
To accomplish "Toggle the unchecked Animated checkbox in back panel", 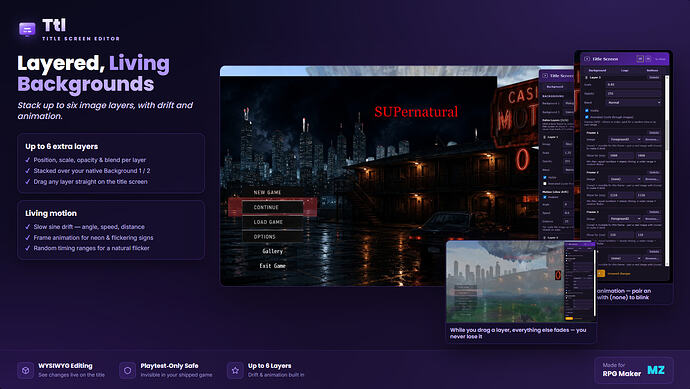I will [545, 183].
